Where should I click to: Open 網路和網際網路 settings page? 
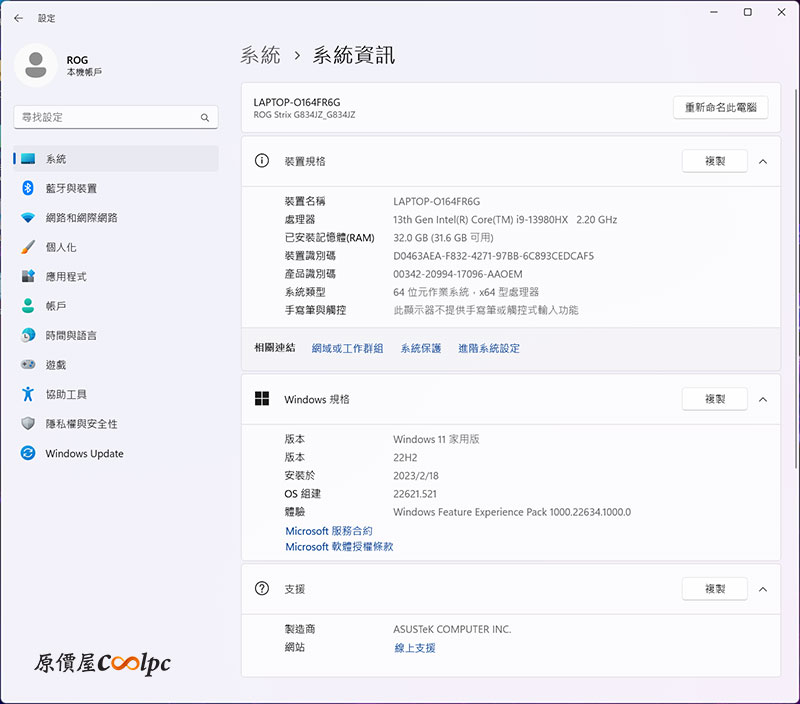pos(116,218)
